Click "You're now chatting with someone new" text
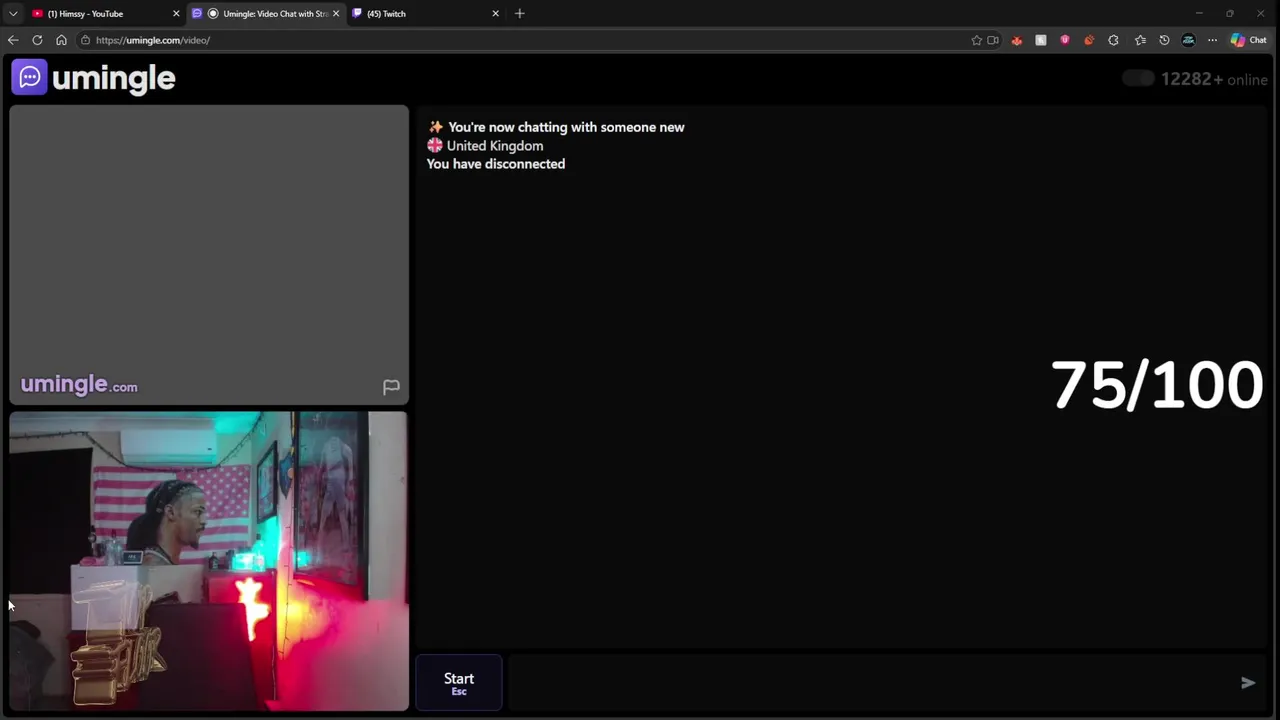This screenshot has height=720, width=1280. coord(566,127)
